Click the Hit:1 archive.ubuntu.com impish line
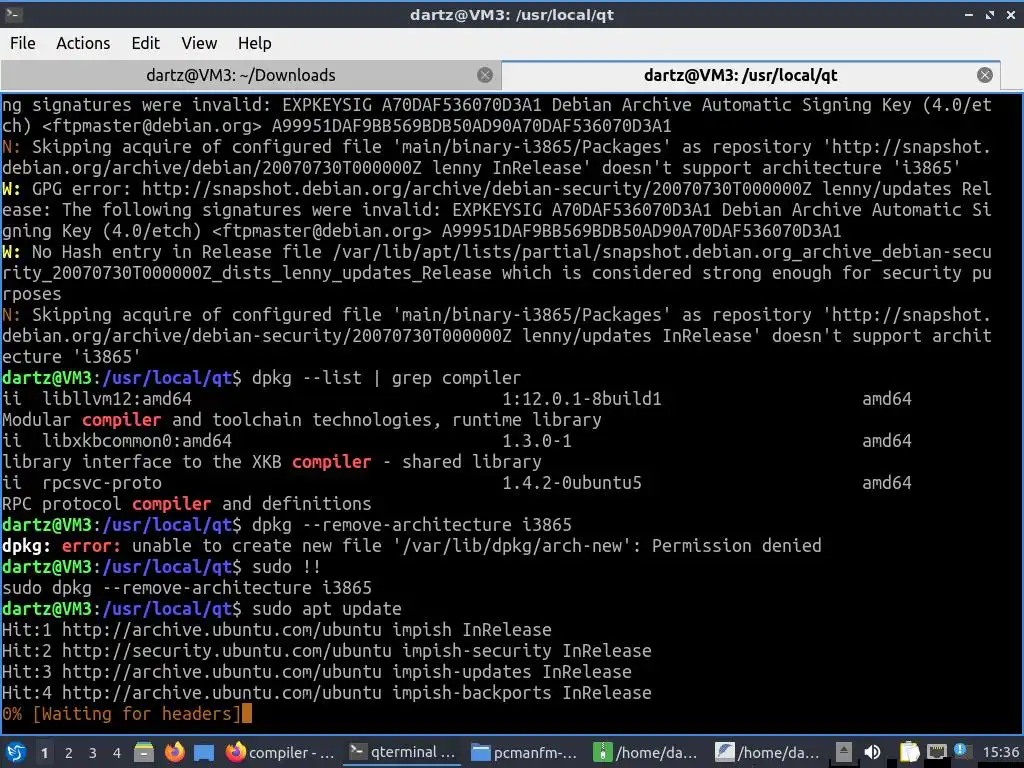 point(277,630)
